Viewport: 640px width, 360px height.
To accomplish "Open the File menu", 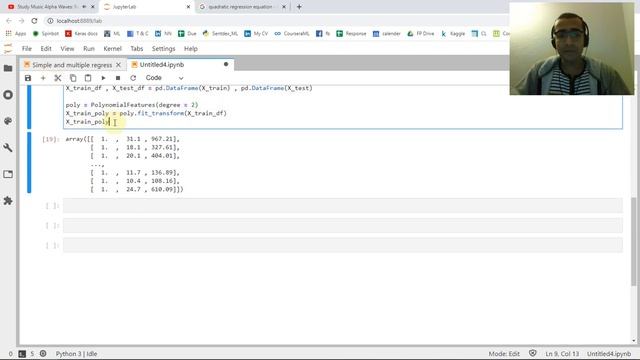I will [x=27, y=49].
